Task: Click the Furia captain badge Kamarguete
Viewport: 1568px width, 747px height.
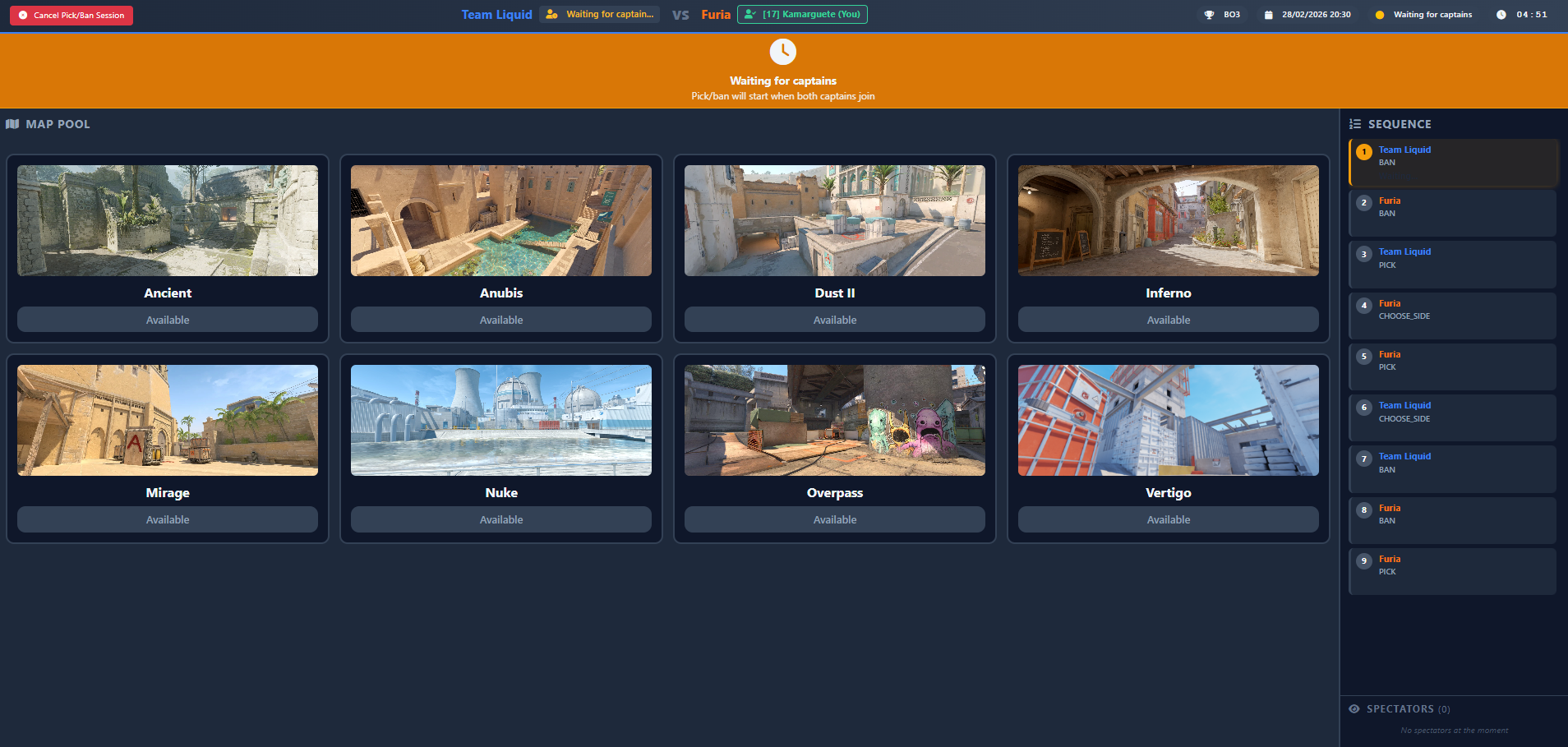Action: coord(802,15)
